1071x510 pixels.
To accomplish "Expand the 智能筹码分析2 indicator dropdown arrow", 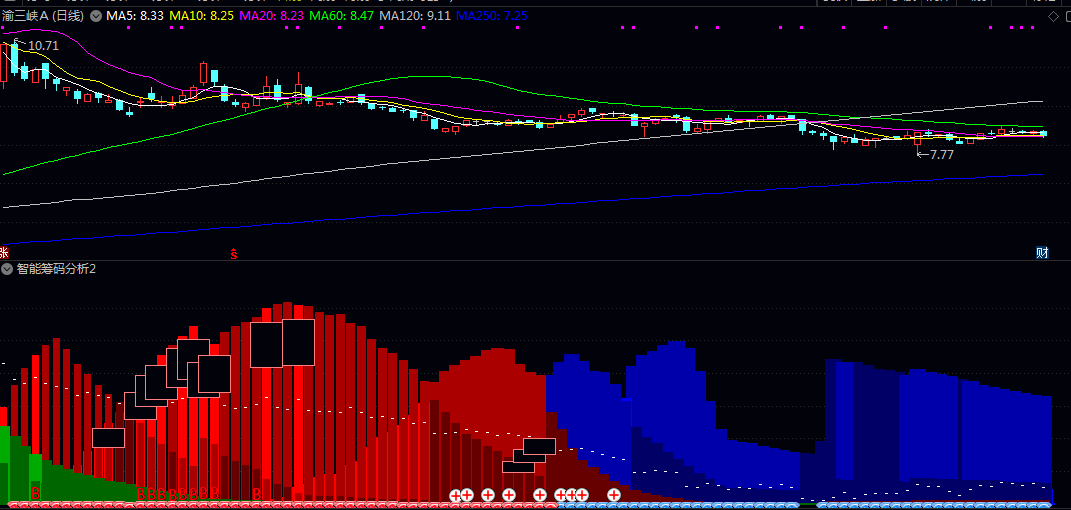I will pos(7,269).
